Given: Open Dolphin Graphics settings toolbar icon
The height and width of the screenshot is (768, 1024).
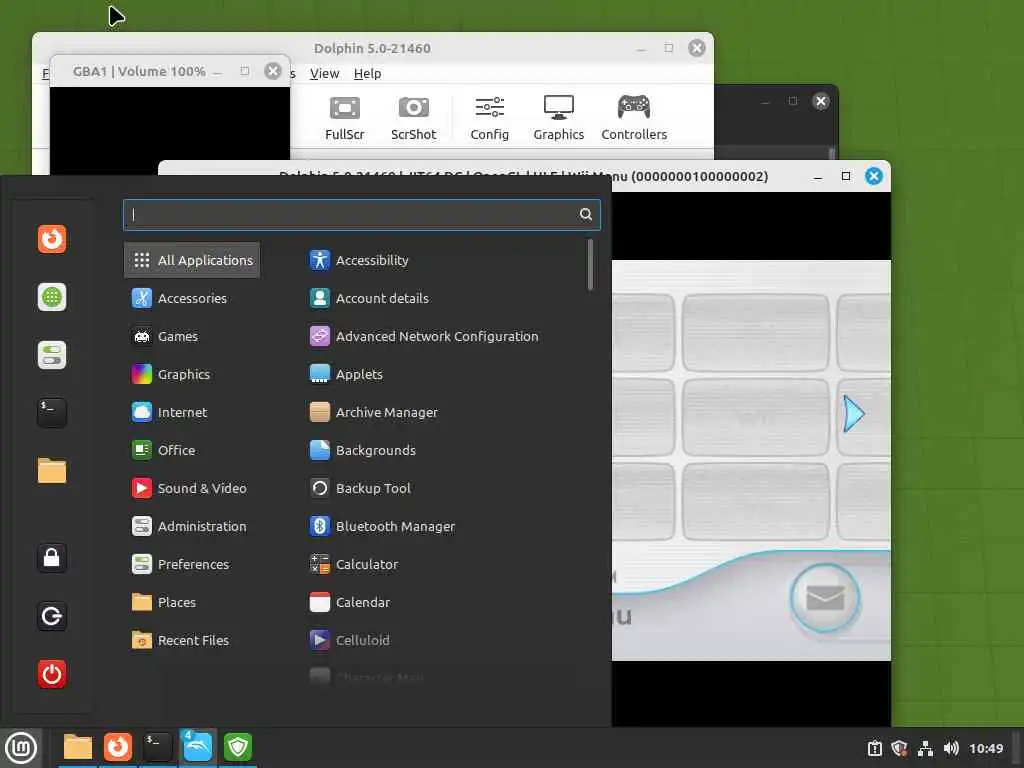Looking at the screenshot, I should pyautogui.click(x=558, y=118).
